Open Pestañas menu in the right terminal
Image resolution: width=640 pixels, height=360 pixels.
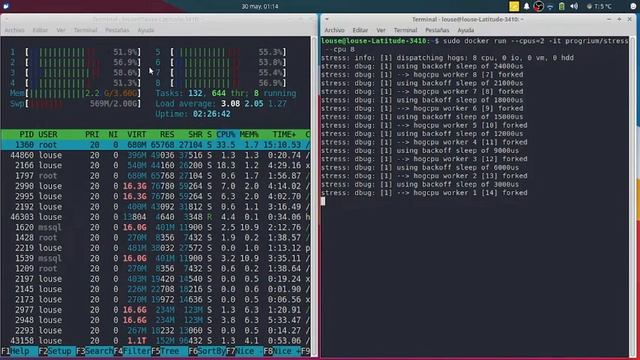[437, 30]
